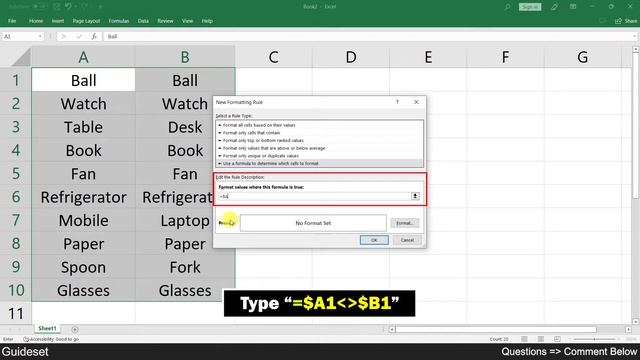Select 'Format only top or bottom ranked values'
The width and height of the screenshot is (640, 360).
pyautogui.click(x=319, y=140)
